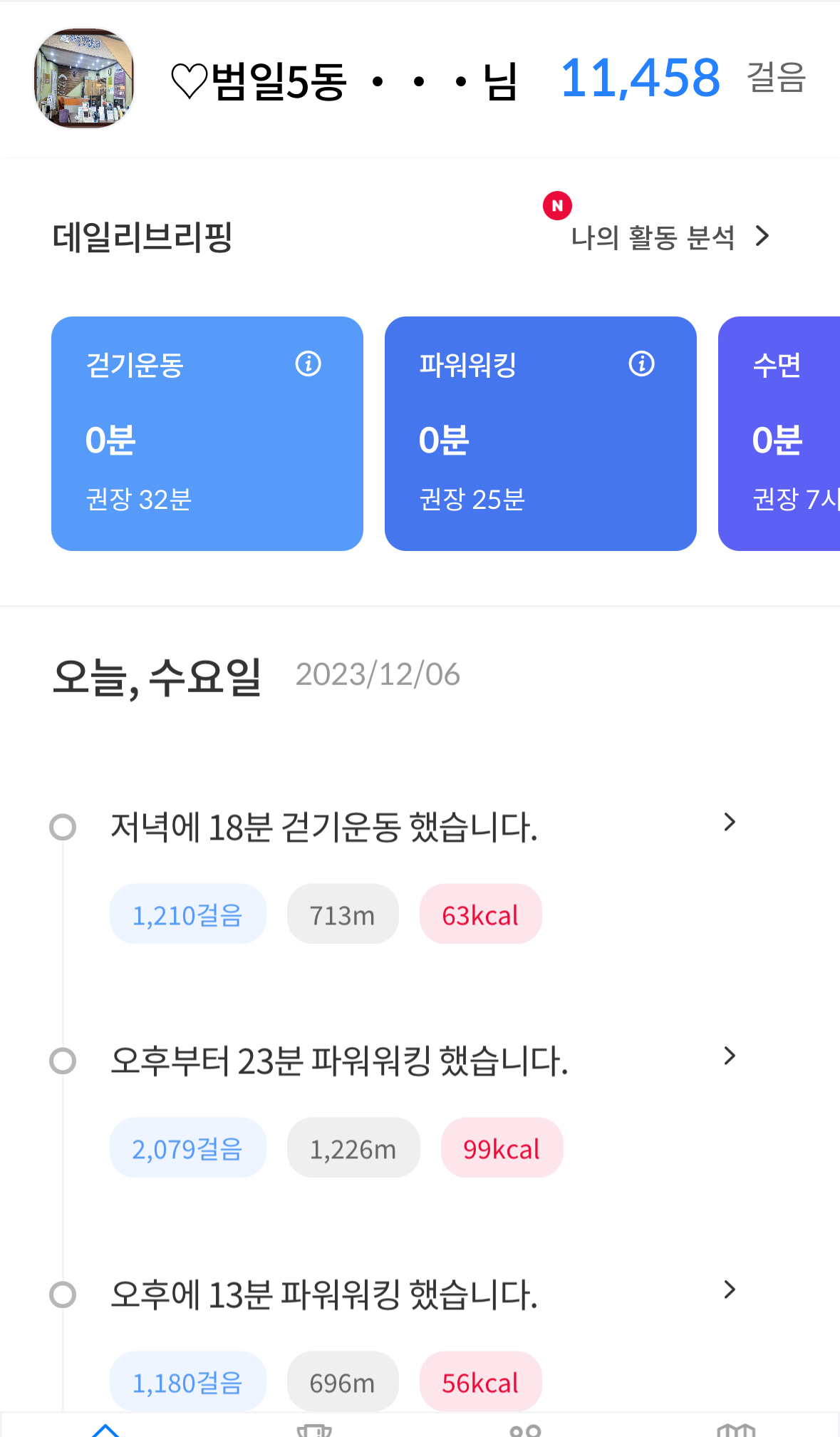This screenshot has width=840, height=1437.
Task: Open the home icon in bottom navigation
Action: (x=105, y=1428)
